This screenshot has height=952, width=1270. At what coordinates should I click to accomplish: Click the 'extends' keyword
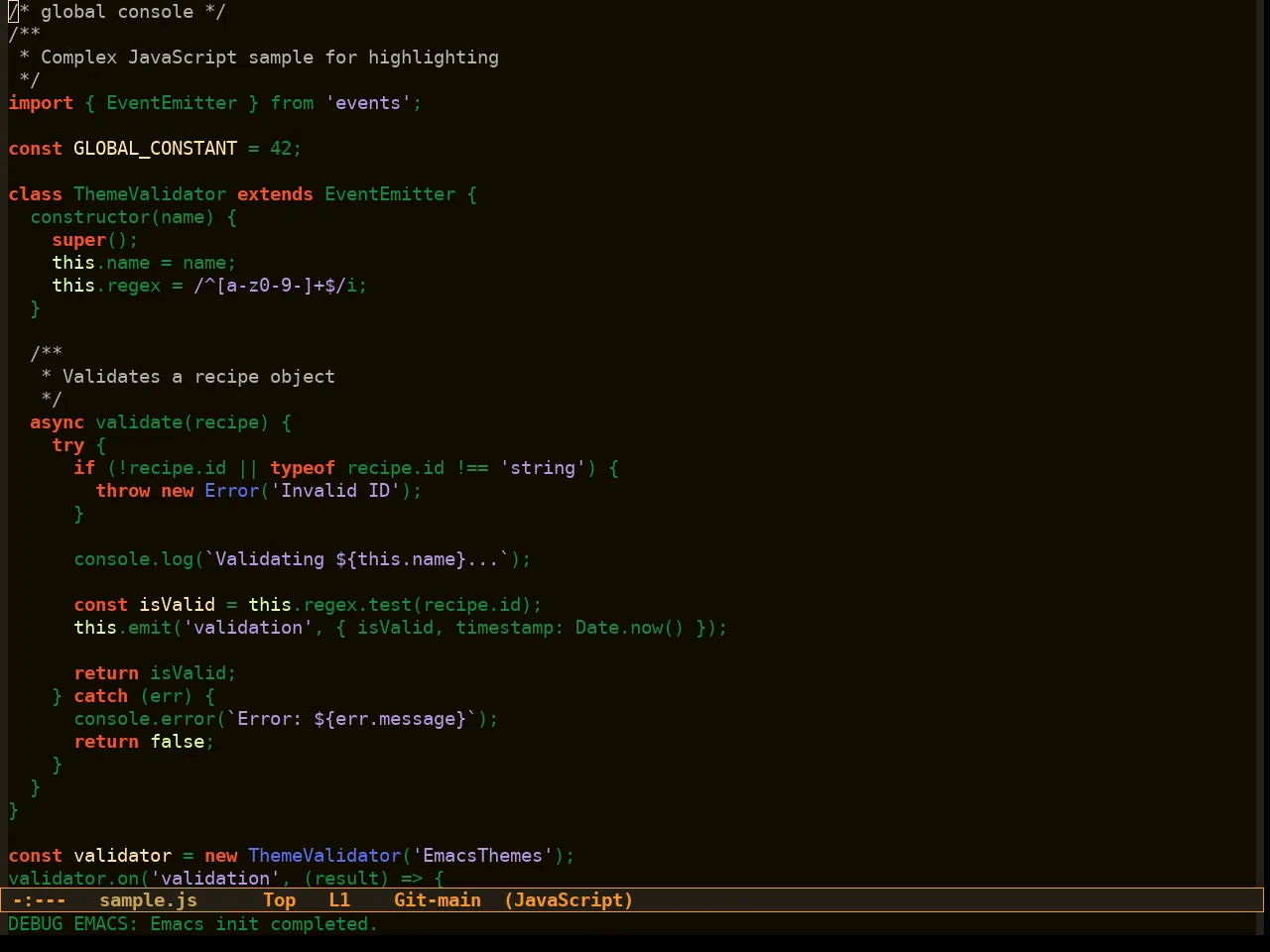point(275,194)
